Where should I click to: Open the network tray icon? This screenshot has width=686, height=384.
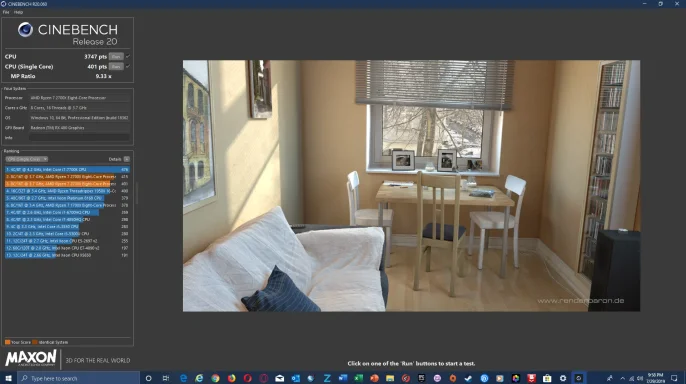[x=631, y=378]
